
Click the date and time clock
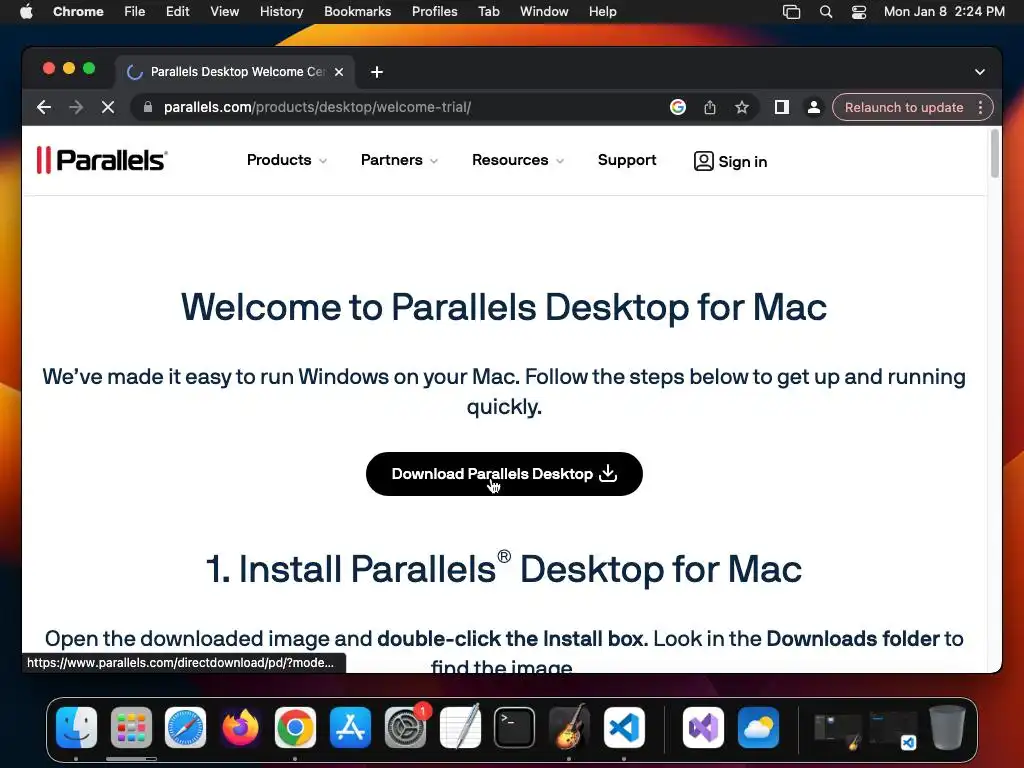pos(944,11)
